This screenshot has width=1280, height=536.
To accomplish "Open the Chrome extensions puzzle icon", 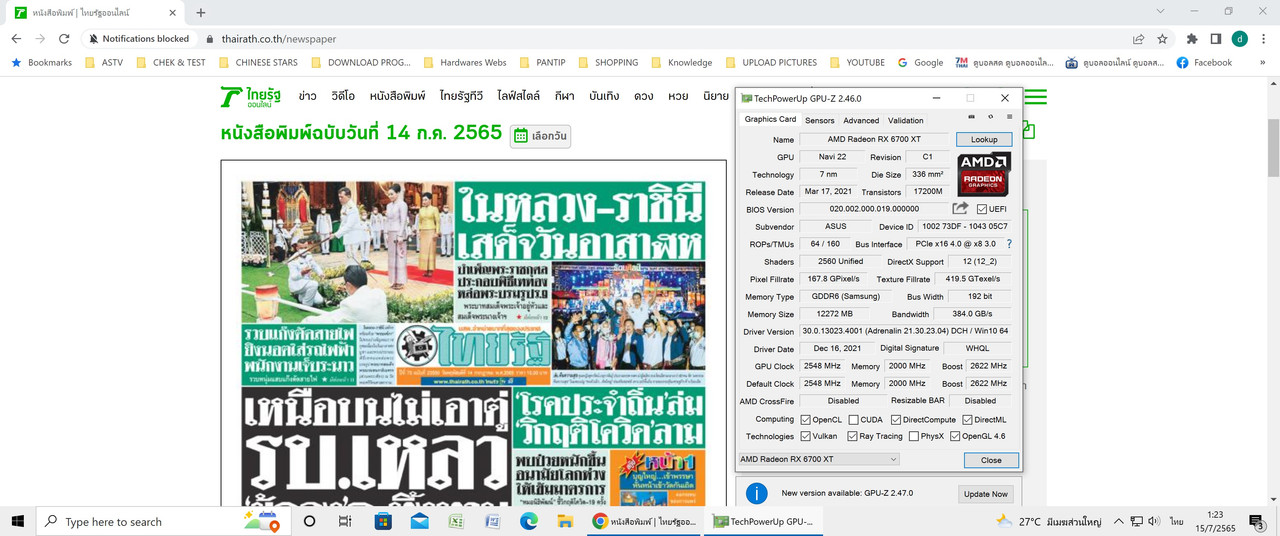I will [1191, 39].
